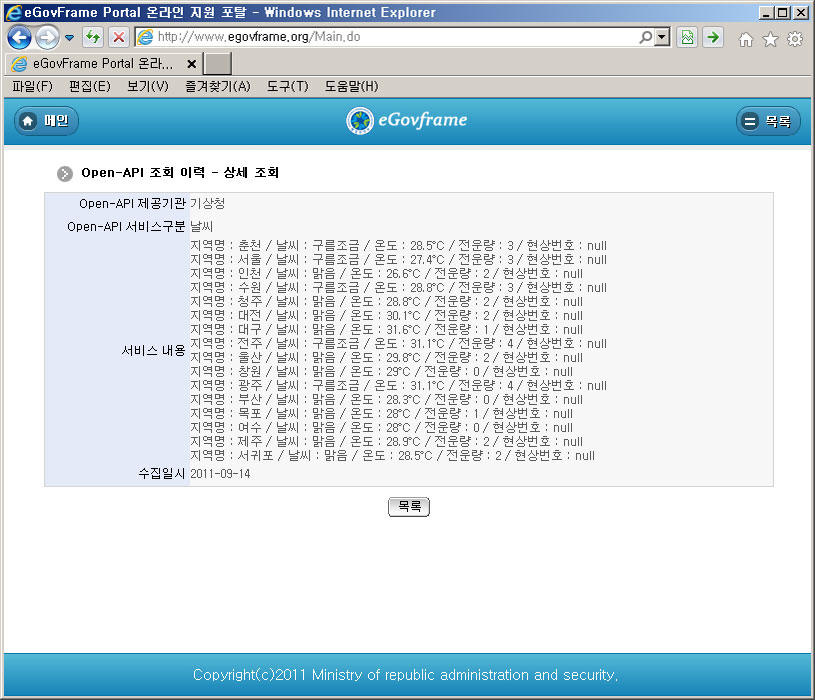The image size is (815, 700).
Task: Click the browser Forward arrow button
Action: 46,38
